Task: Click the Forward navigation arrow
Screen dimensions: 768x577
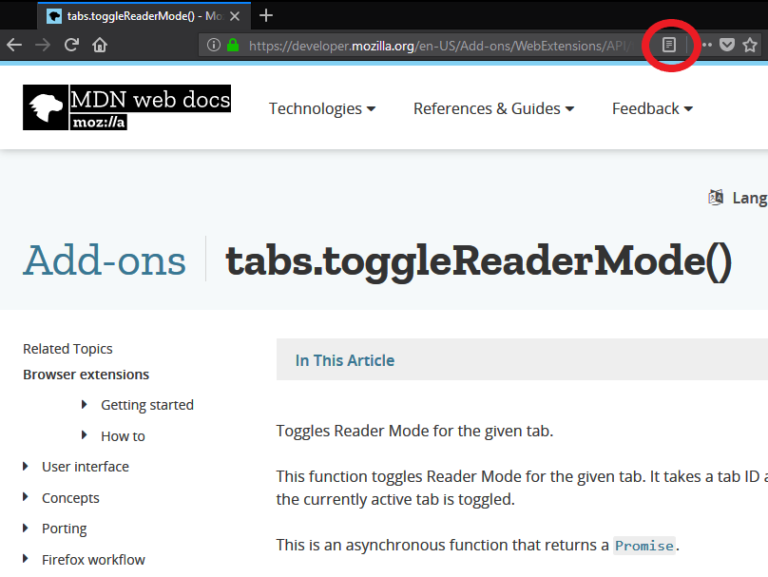Action: point(43,45)
